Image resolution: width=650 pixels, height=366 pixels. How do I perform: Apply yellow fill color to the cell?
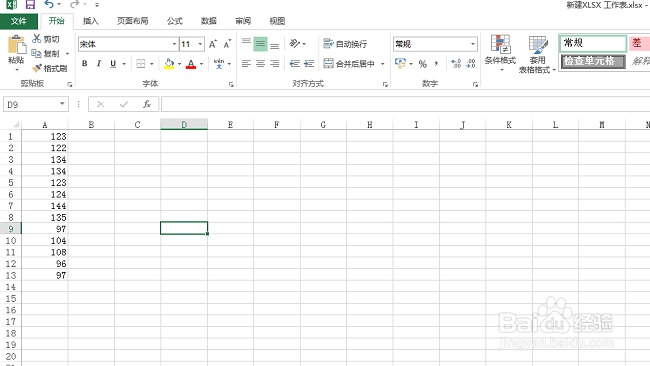click(169, 64)
